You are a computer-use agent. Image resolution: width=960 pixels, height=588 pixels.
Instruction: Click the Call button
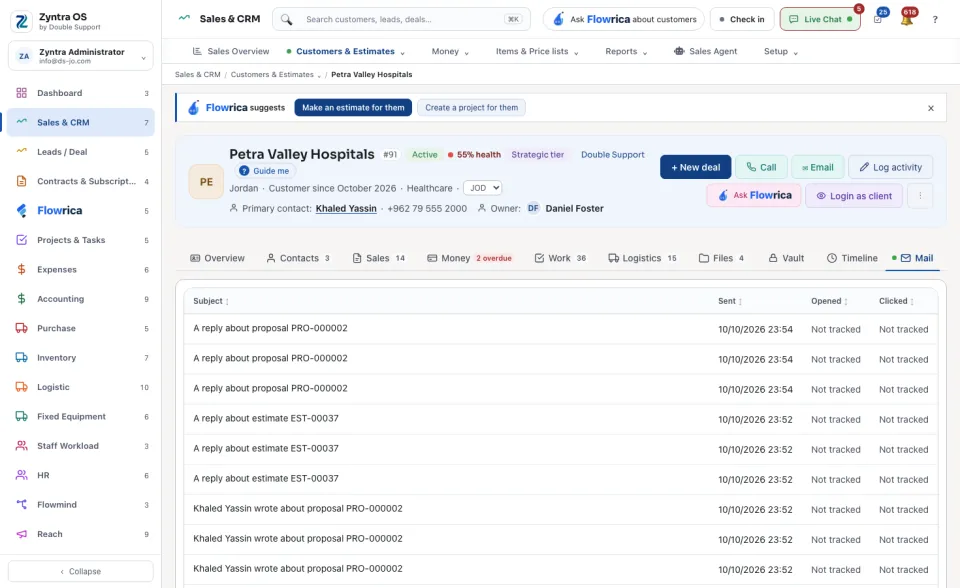[x=761, y=167]
